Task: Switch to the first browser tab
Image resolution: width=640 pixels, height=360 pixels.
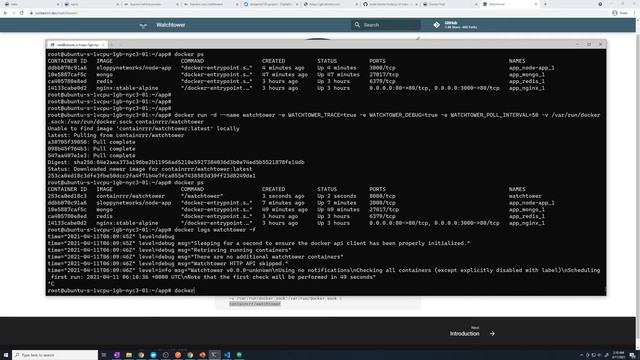Action: point(31,4)
